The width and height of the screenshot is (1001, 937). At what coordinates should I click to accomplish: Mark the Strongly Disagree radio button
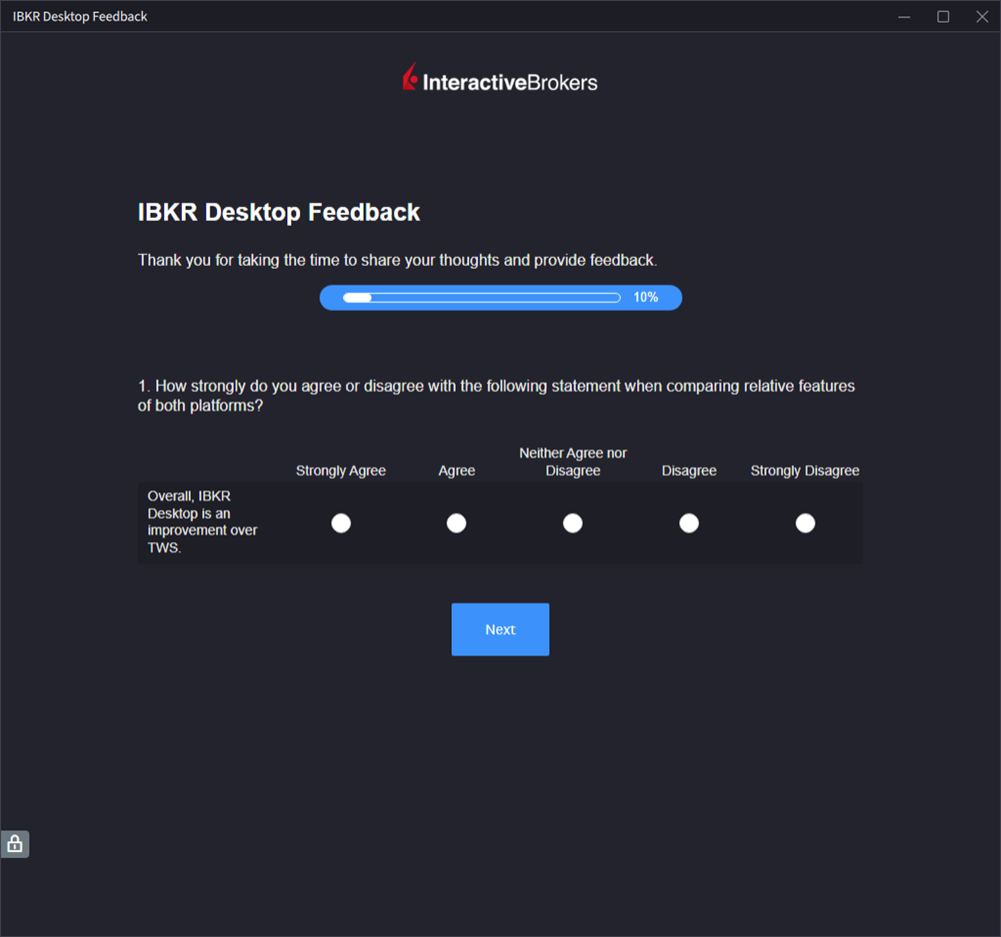tap(805, 523)
